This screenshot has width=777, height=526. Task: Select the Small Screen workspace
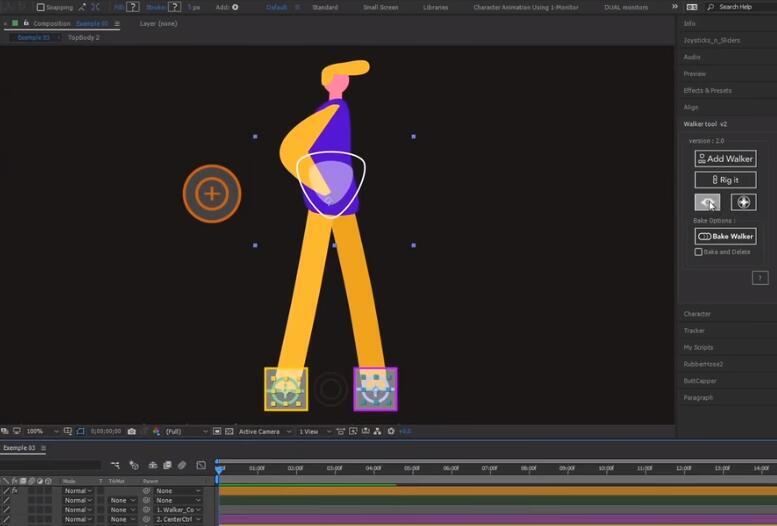(x=380, y=7)
